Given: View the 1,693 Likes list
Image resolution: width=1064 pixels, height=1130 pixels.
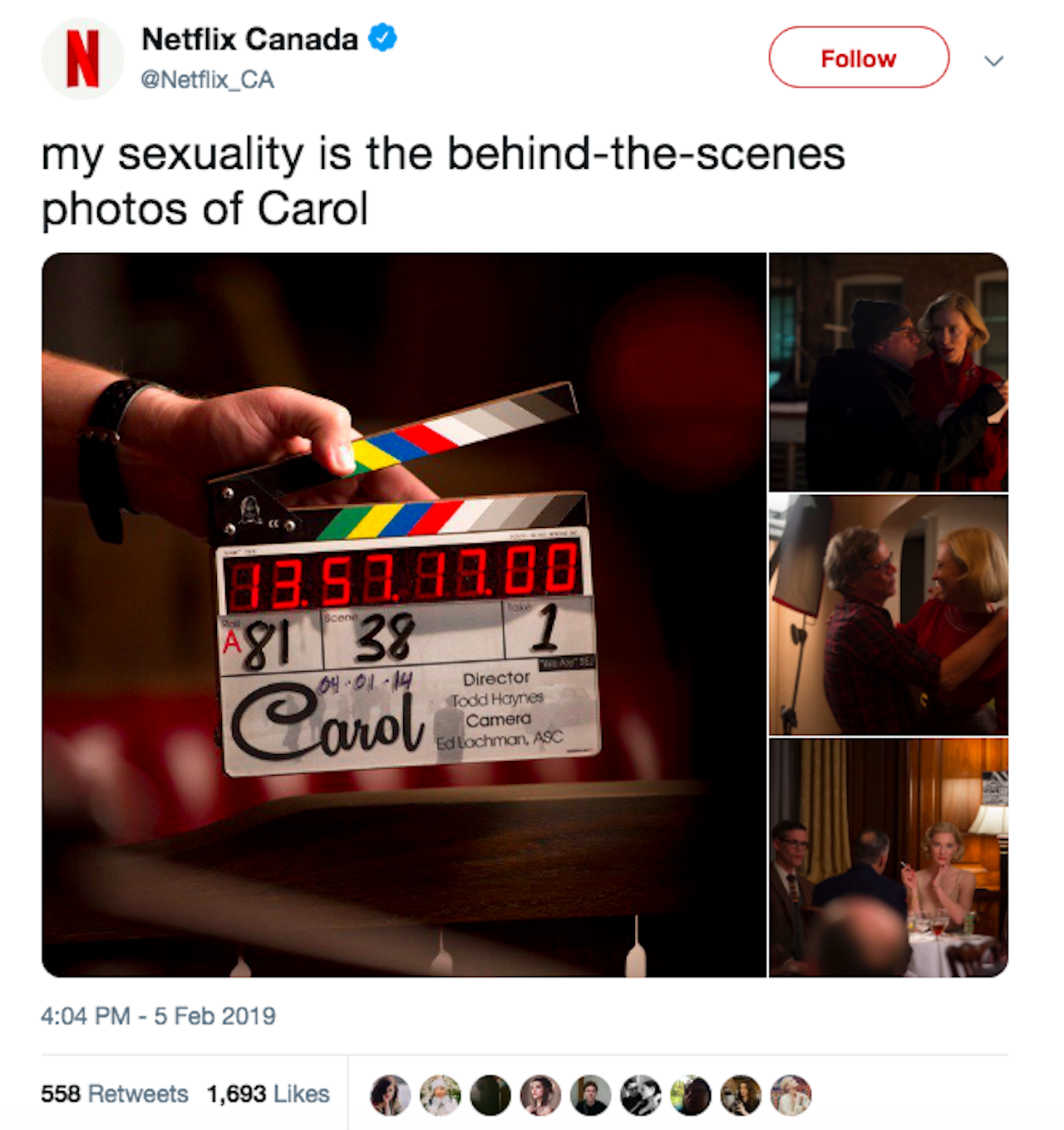Looking at the screenshot, I should pyautogui.click(x=268, y=1094).
